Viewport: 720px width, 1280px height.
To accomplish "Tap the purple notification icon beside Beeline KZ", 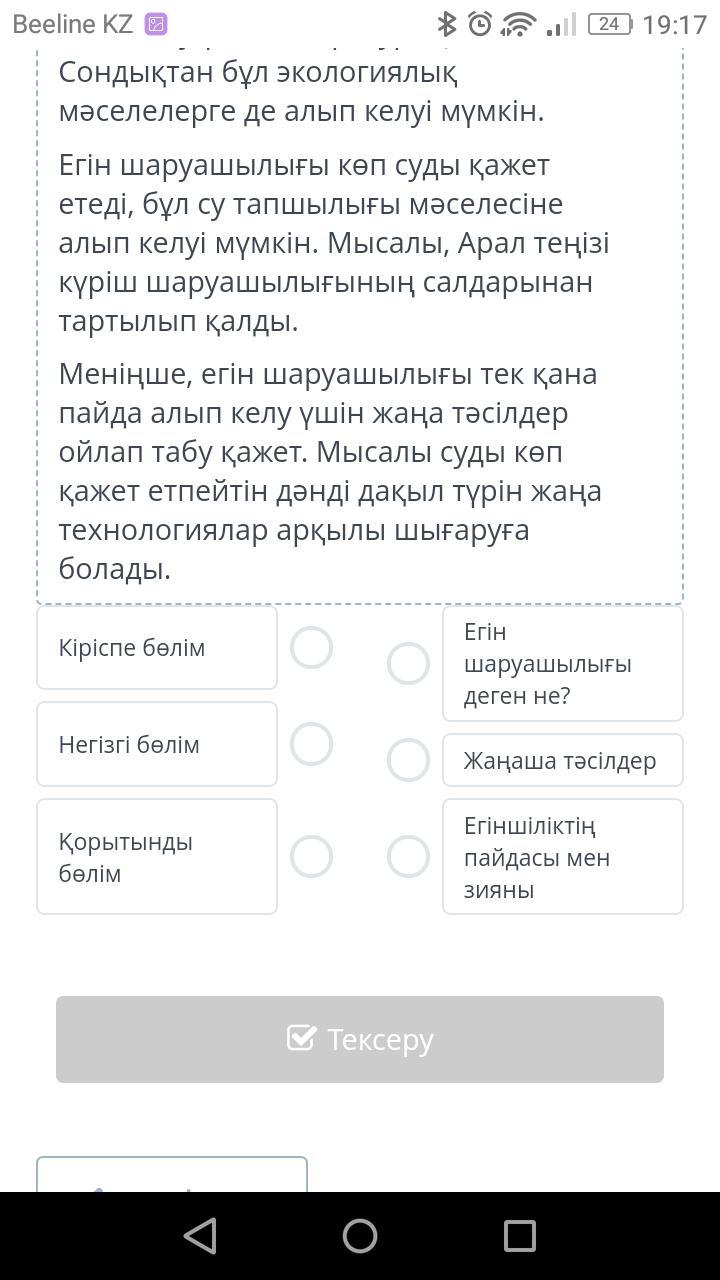I will [x=155, y=24].
